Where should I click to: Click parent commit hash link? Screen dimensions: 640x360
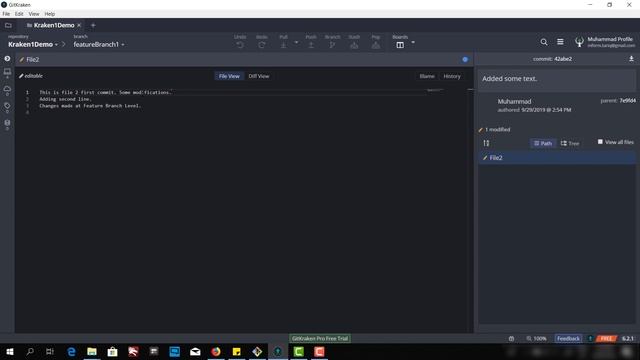click(627, 100)
